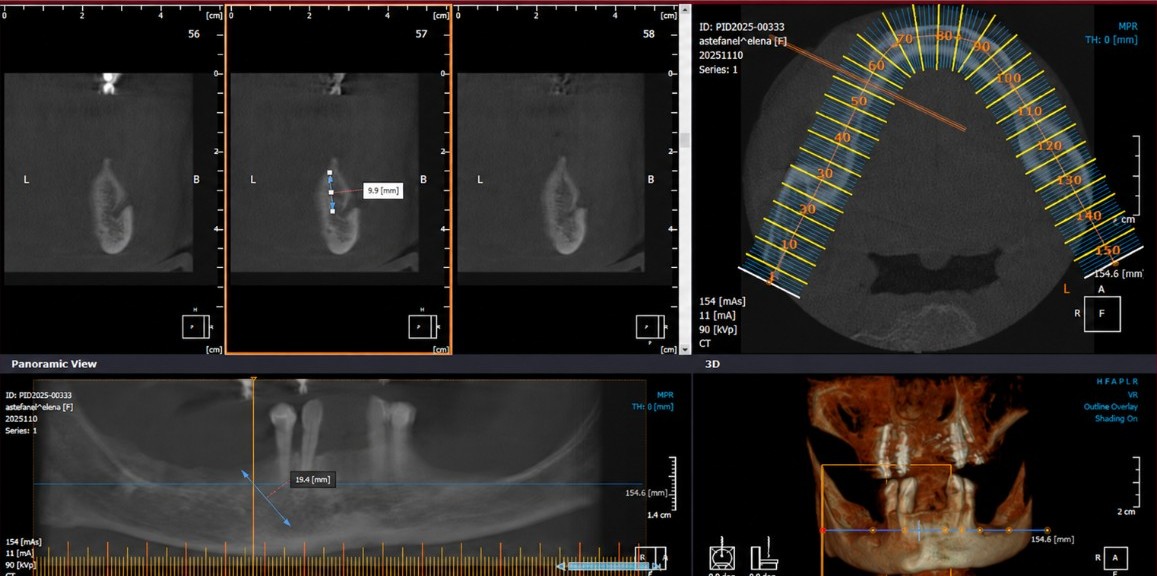
Task: Click the Shading On label in 3D view
Action: pos(1114,419)
